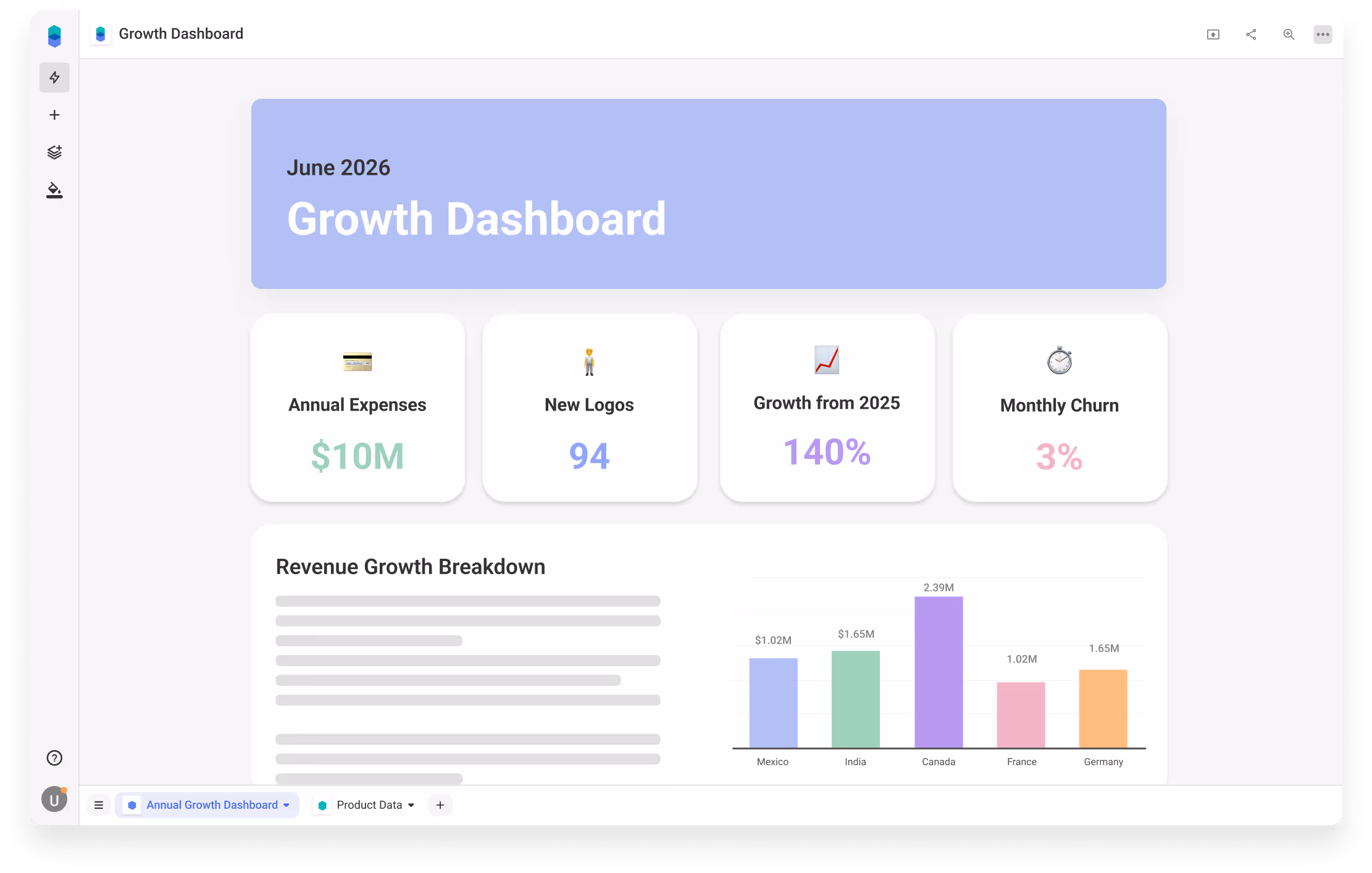Select the paint bucket theme icon
Screen dimensions: 1372x873
point(54,190)
